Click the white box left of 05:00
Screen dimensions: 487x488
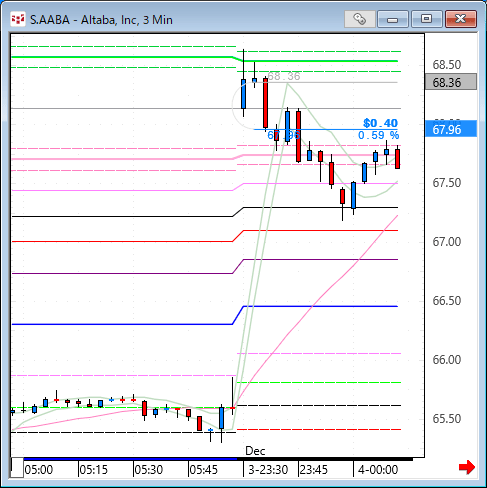pyautogui.click(x=17, y=468)
